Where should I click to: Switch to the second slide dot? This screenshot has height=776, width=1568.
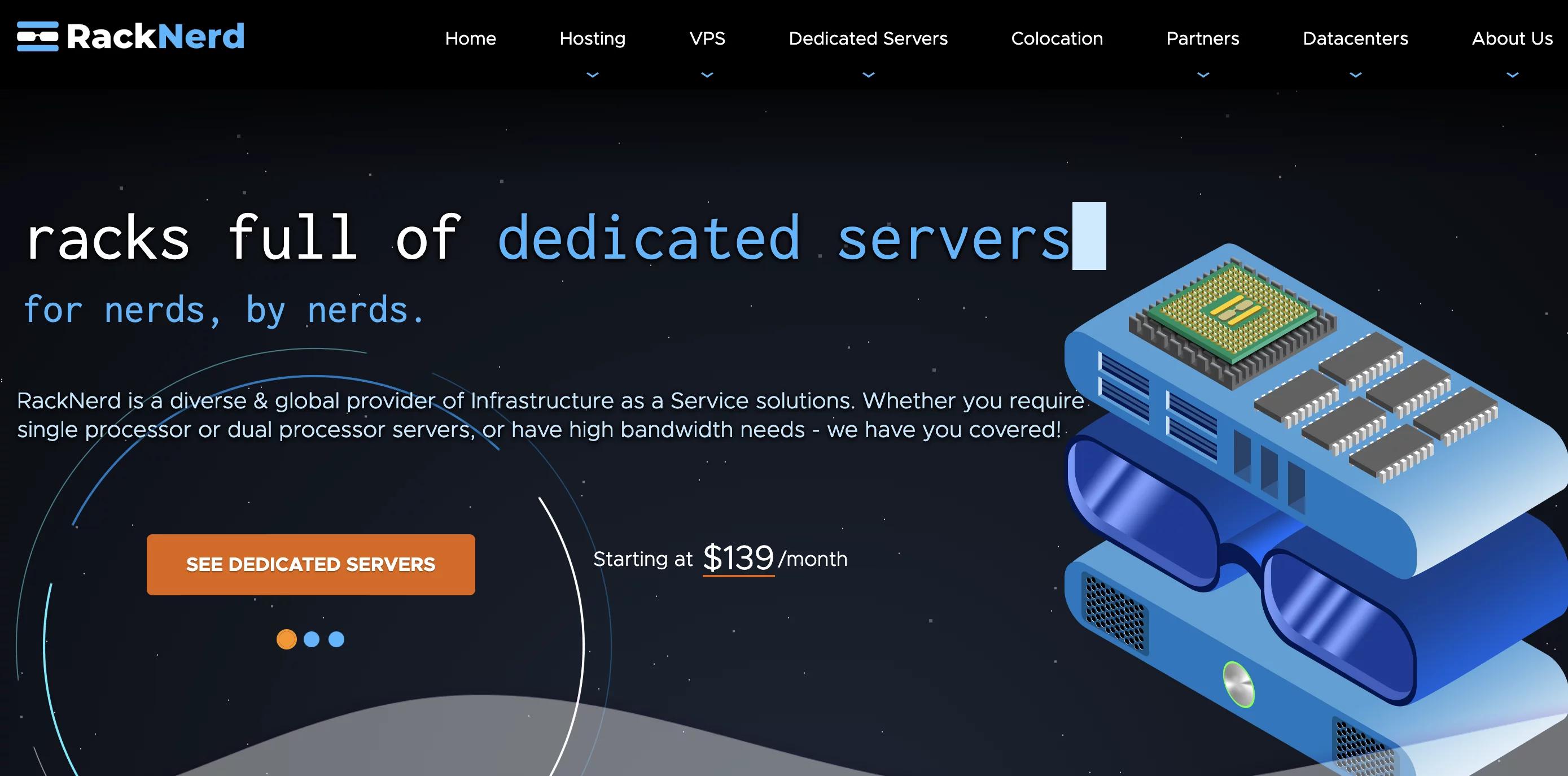[x=312, y=639]
